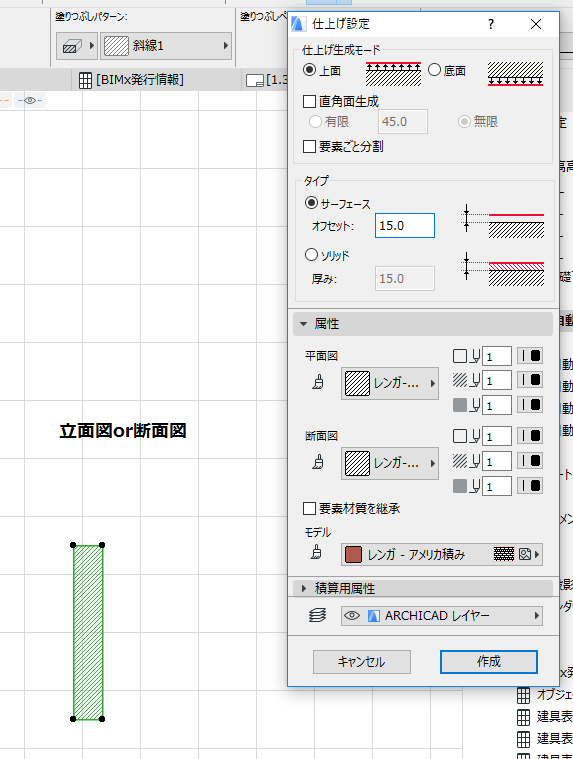Open the 平面図 first-row pen color swatch
The image size is (573, 759).
(530, 356)
